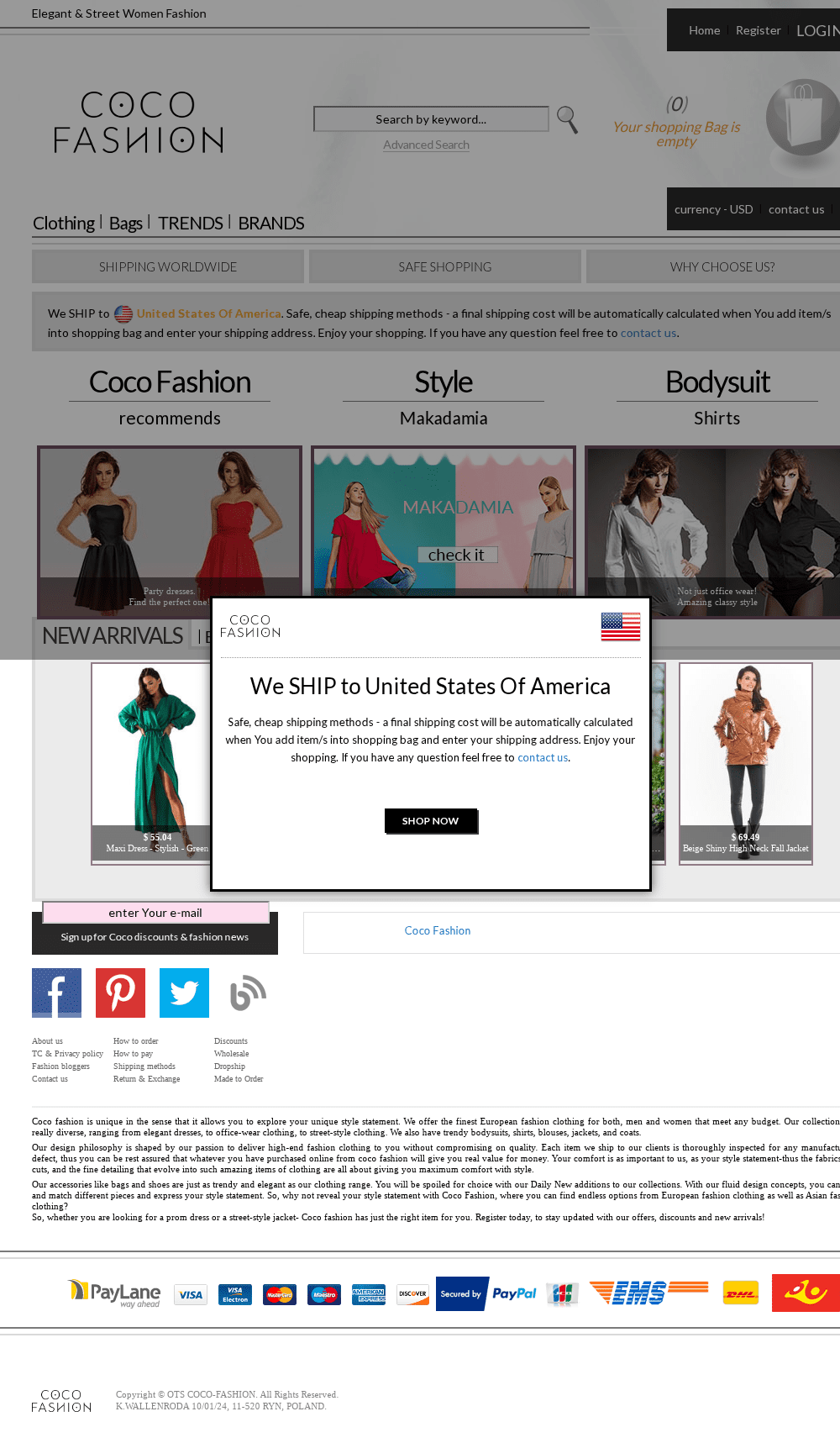Click the PayPal secured payment logo
Viewport: 840px width, 1443px height.
point(487,1293)
